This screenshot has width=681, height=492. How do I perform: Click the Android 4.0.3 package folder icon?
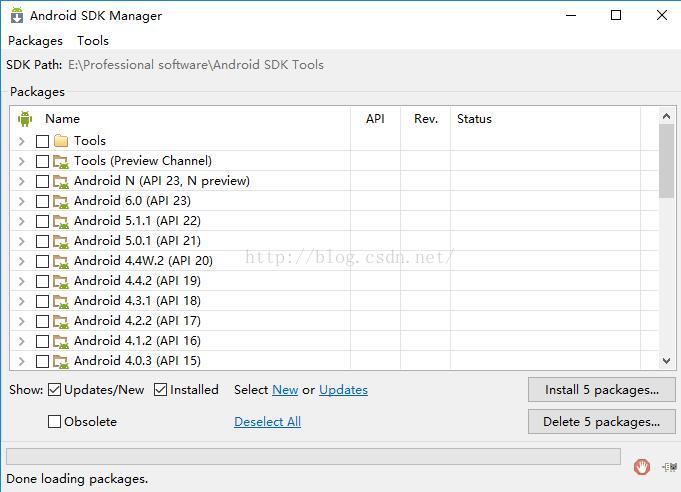[61, 361]
